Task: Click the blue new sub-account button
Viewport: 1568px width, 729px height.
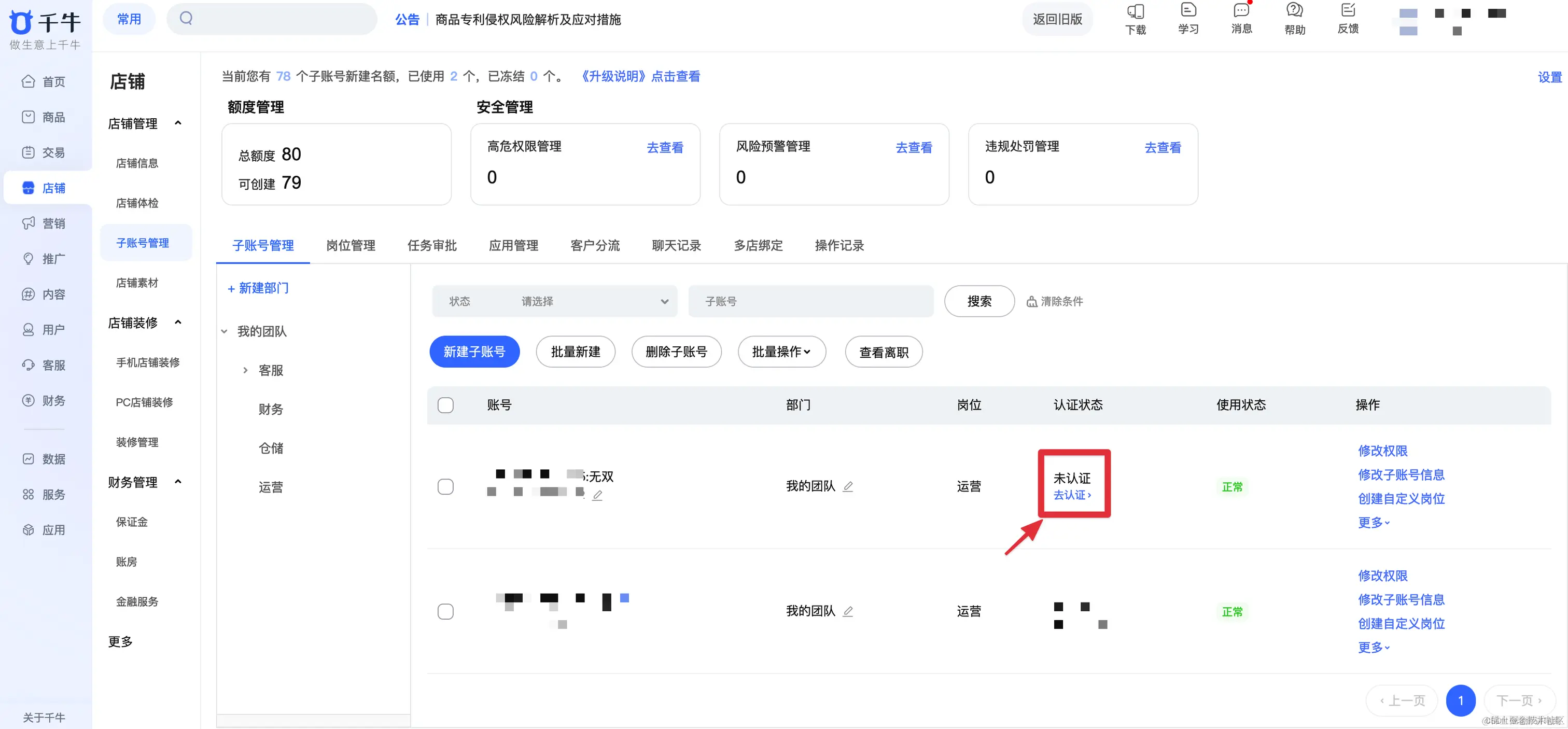Action: [x=474, y=352]
